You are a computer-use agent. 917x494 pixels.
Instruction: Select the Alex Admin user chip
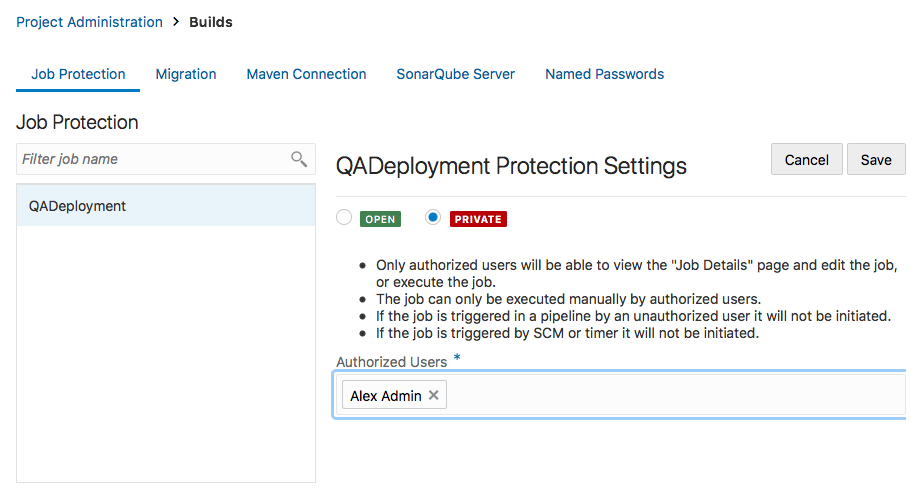(x=385, y=396)
